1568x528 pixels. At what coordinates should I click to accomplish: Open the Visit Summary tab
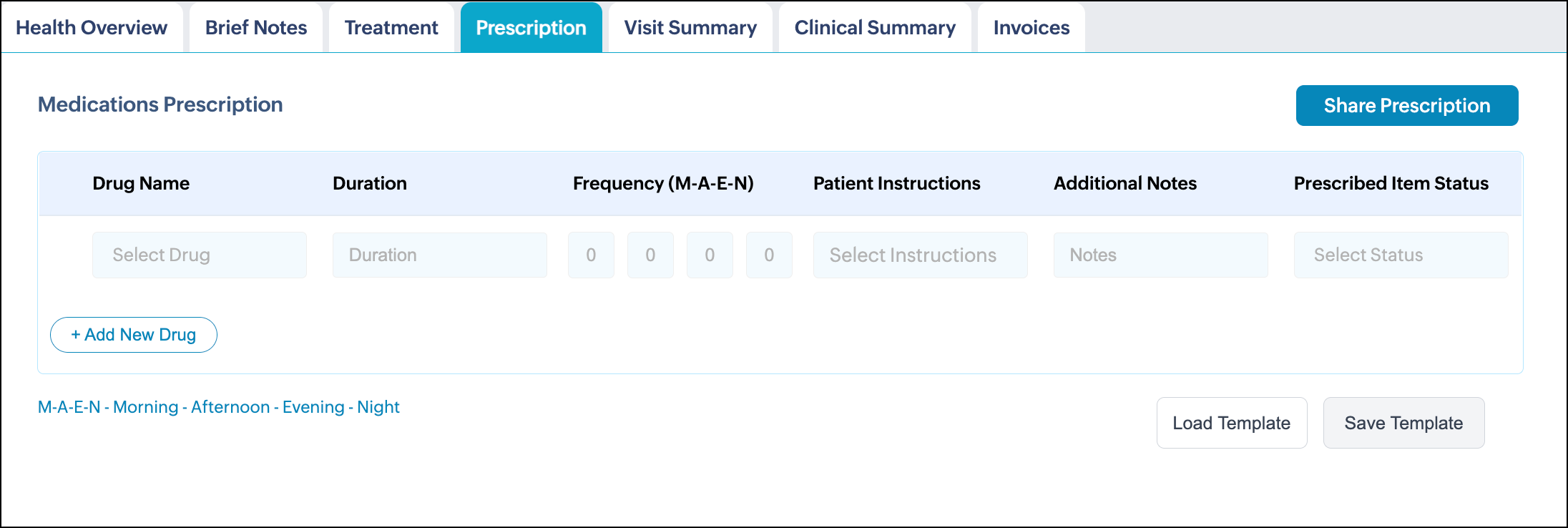click(690, 28)
